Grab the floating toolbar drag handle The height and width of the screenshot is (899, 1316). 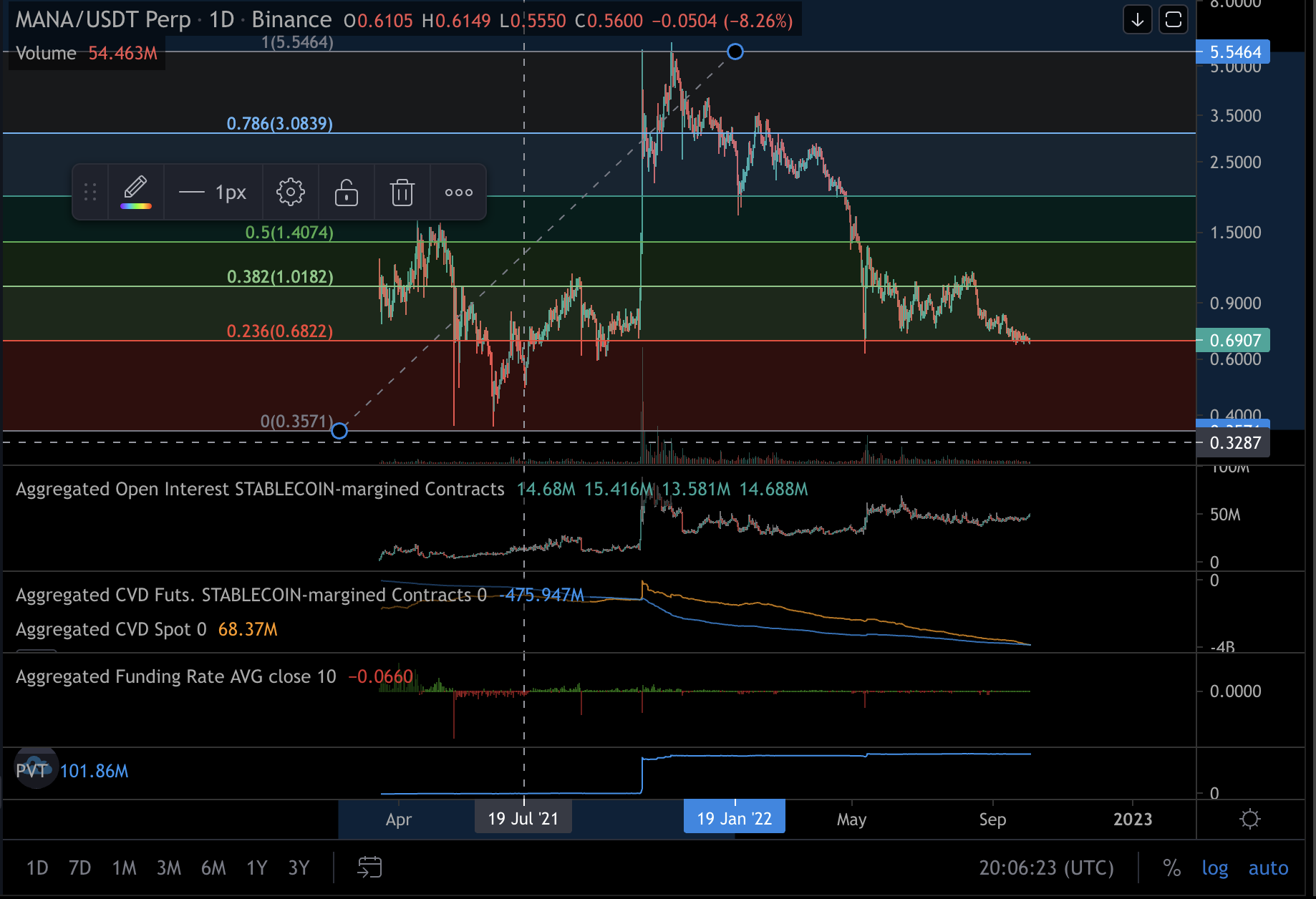pos(90,192)
